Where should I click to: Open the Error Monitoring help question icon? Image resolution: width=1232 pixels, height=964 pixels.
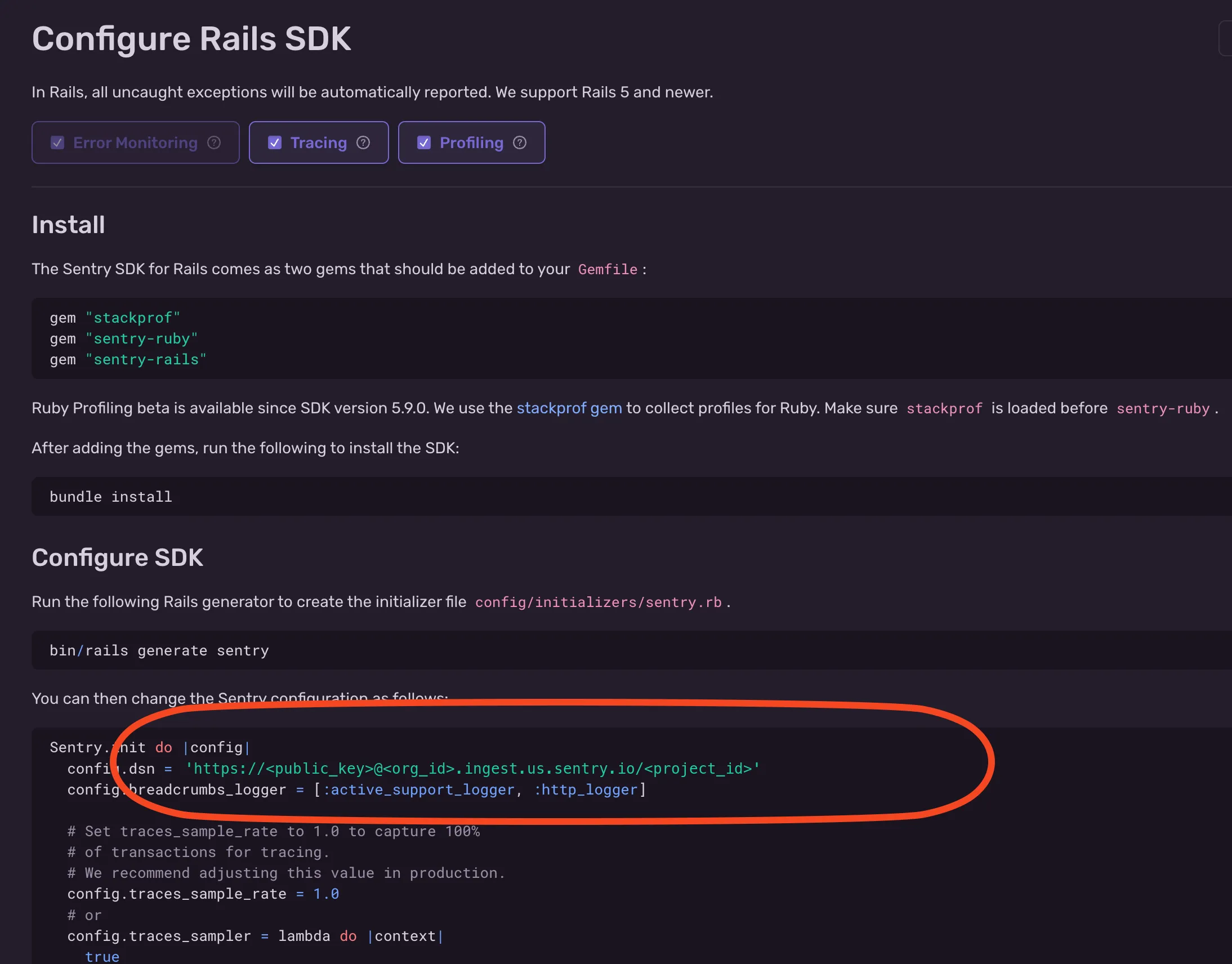pos(214,143)
